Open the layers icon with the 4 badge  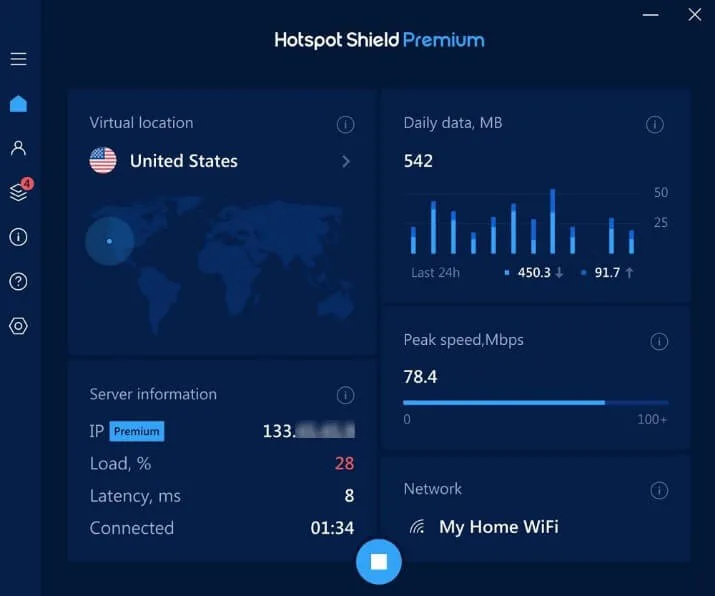pos(21,190)
